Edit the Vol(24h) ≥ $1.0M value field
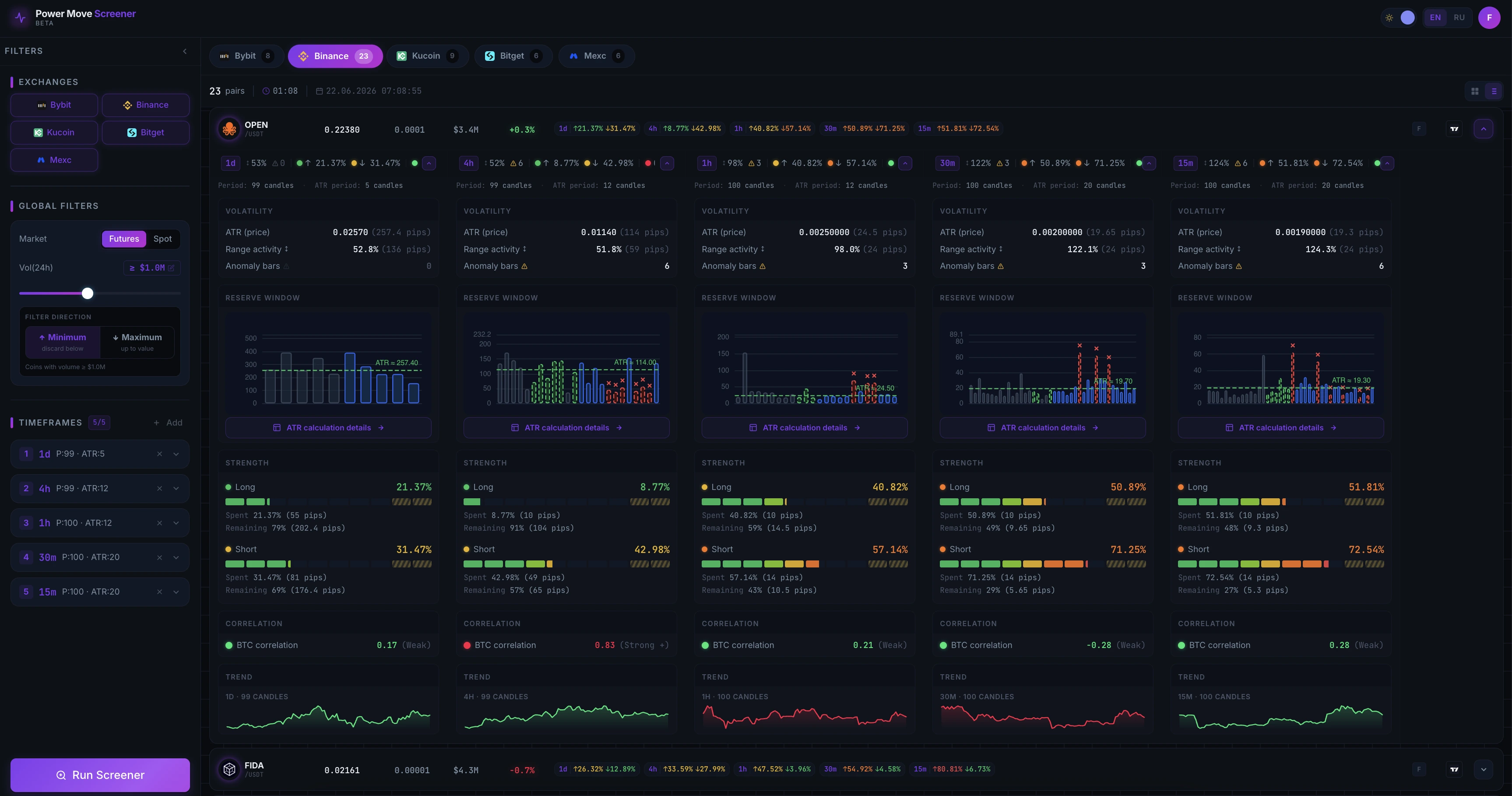1512x796 pixels. 152,268
